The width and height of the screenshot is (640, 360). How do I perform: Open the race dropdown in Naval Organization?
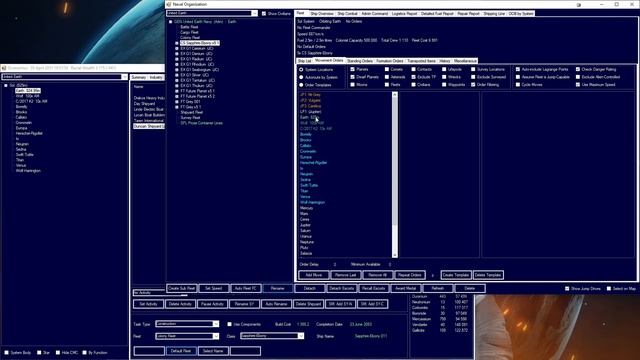pyautogui.click(x=254, y=13)
